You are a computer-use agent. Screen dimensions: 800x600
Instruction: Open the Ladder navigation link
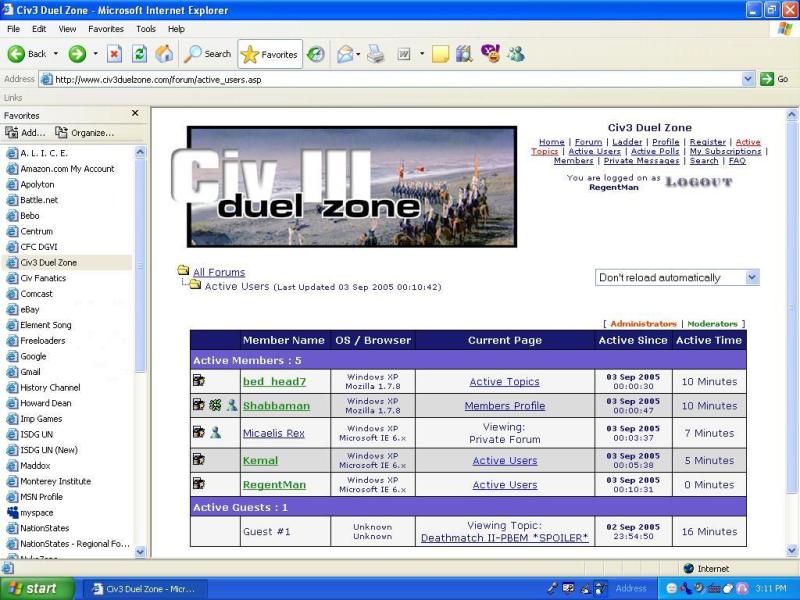pyautogui.click(x=627, y=142)
